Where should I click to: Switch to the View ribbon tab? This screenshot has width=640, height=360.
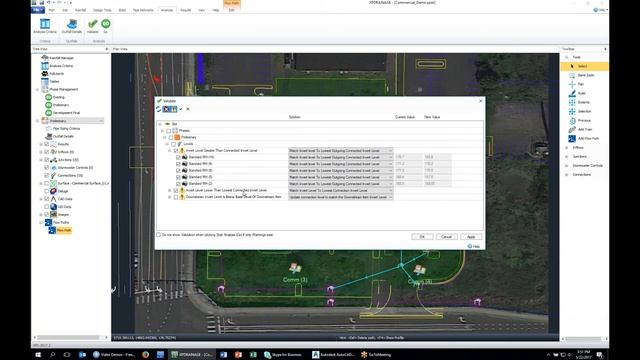[x=202, y=10]
